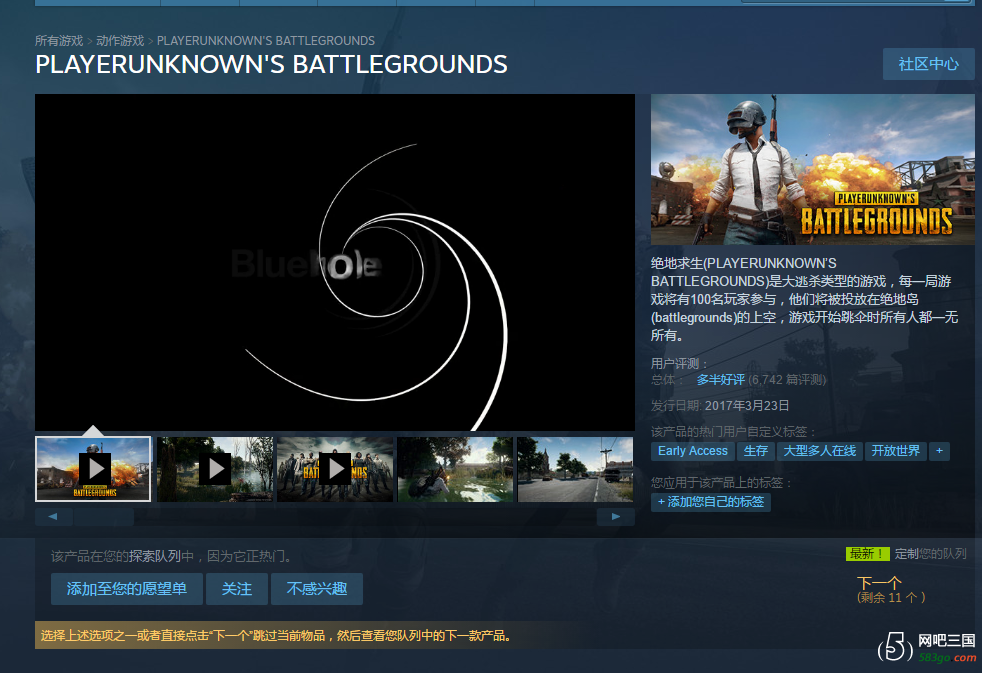This screenshot has width=982, height=673.
Task: Play the first trailer thumbnail with explosion
Action: pyautogui.click(x=93, y=469)
